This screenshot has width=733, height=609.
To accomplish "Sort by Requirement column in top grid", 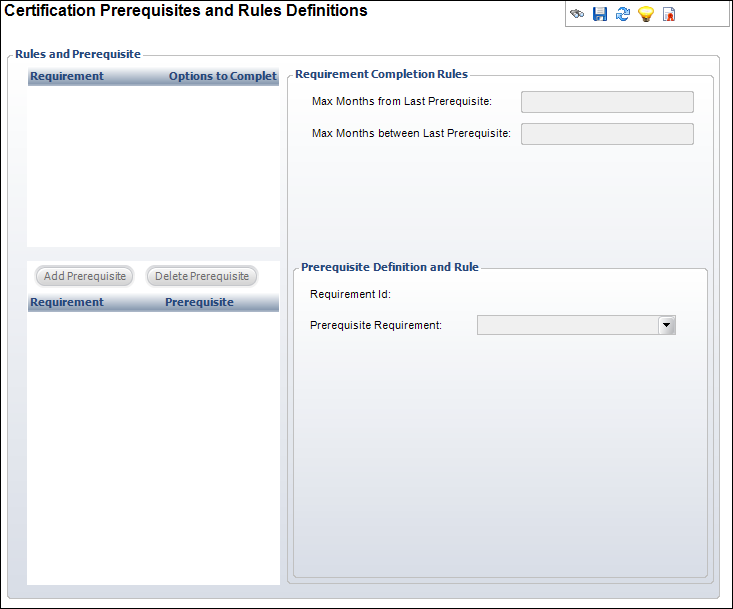I will point(67,76).
